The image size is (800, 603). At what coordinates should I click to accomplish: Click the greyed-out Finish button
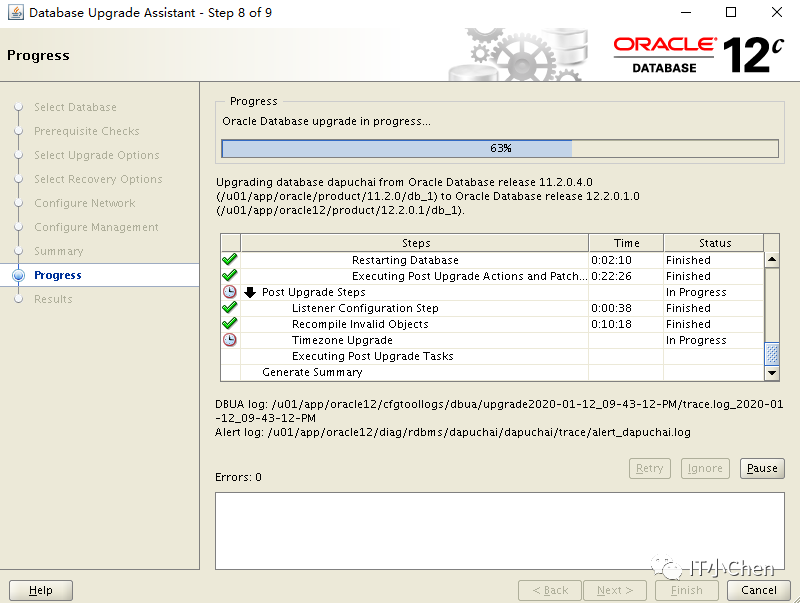(x=687, y=590)
